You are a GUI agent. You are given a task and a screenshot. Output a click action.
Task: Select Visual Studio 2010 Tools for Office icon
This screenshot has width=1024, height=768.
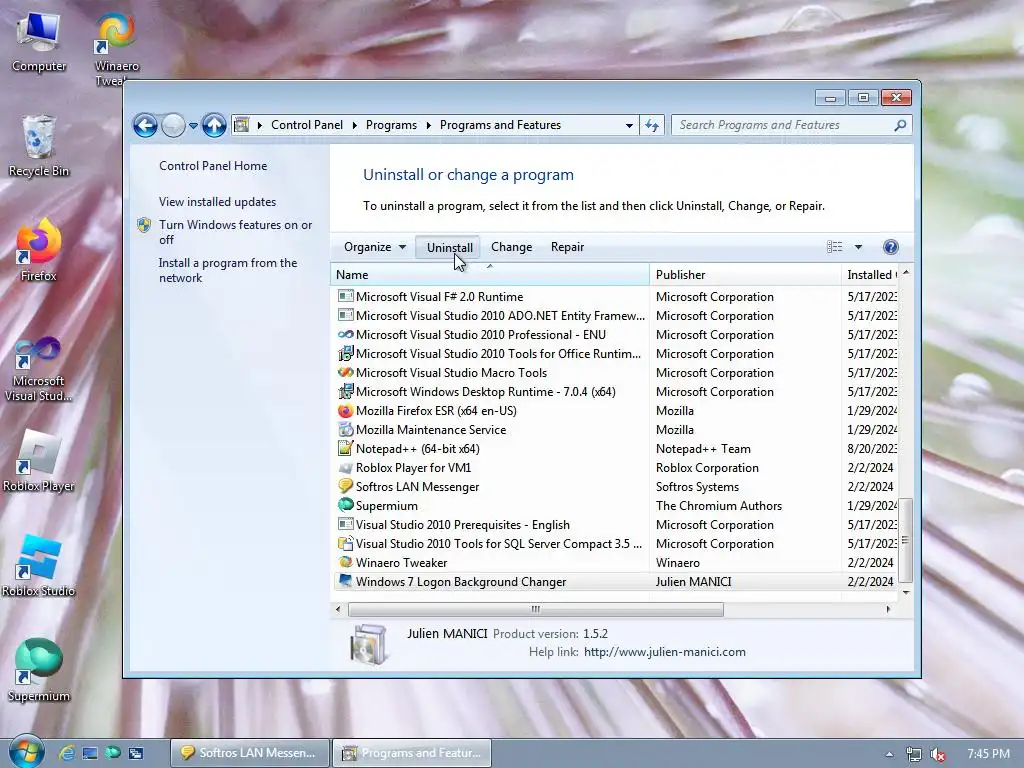coord(345,353)
